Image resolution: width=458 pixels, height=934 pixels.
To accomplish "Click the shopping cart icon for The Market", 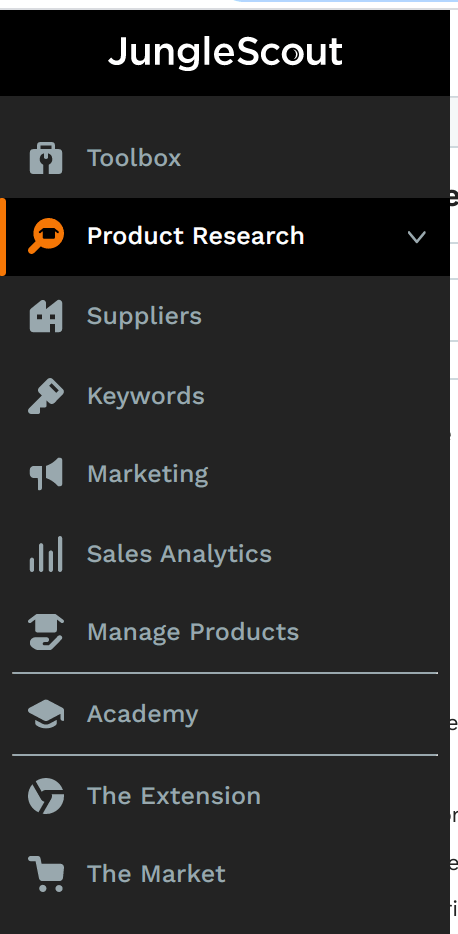I will (x=46, y=874).
